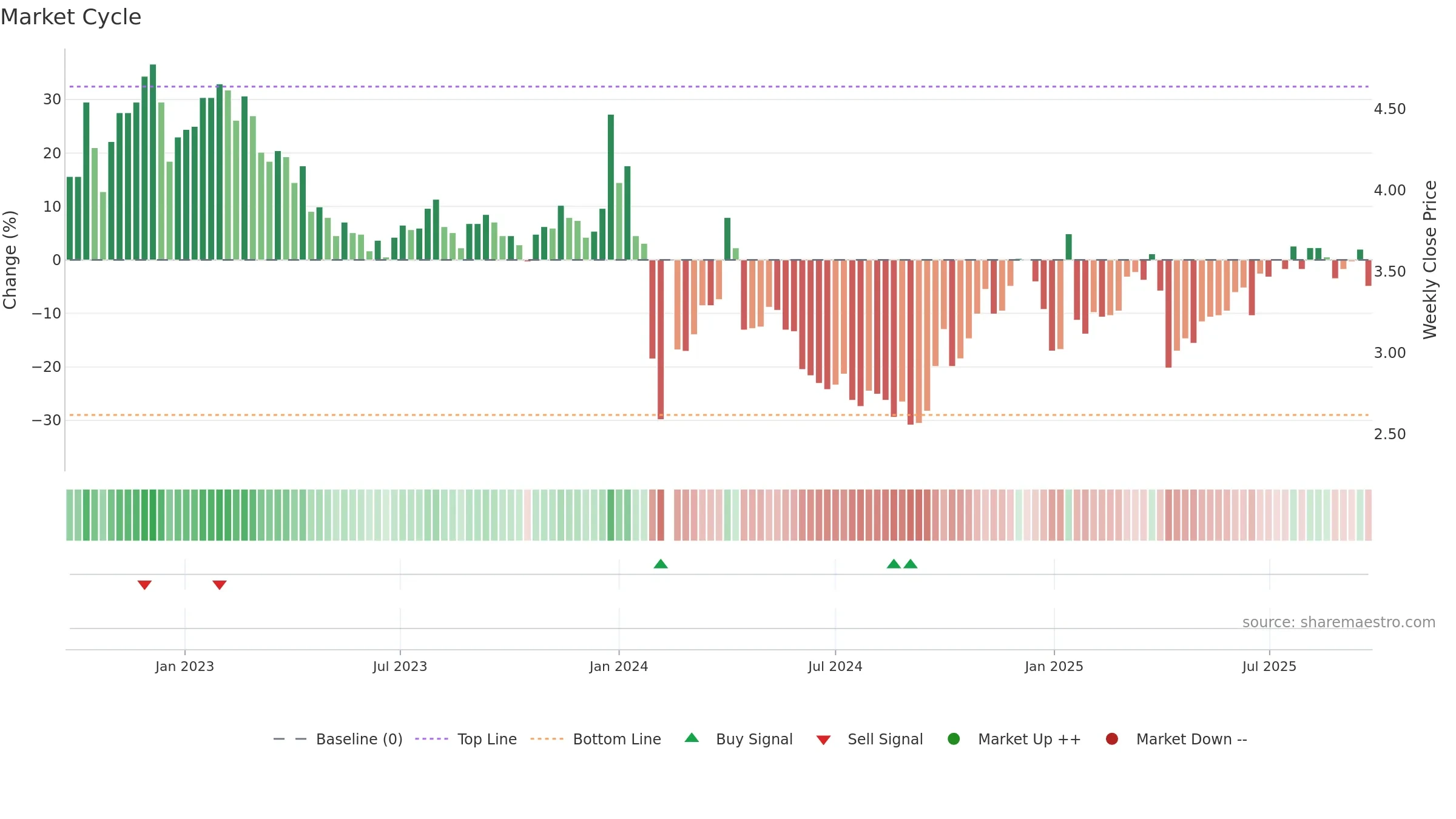Click the Market Cycle chart title
Viewport: 1456px width, 819px height.
click(x=71, y=17)
